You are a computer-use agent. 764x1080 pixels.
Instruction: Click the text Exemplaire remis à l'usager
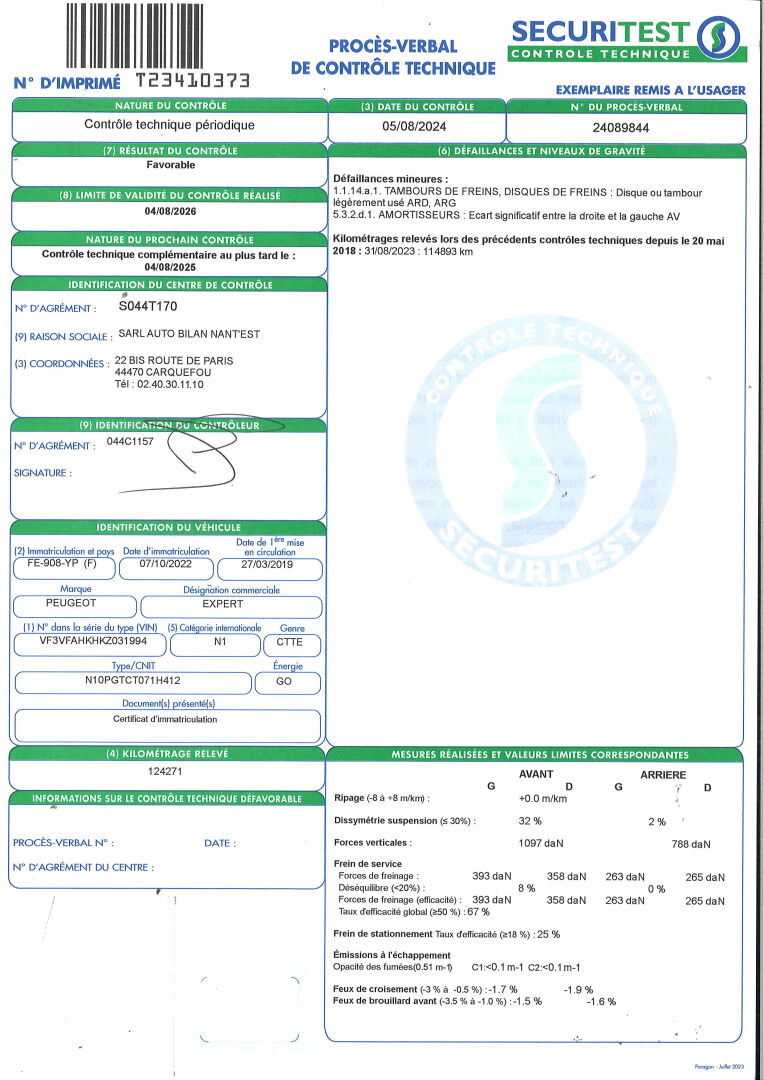650,90
